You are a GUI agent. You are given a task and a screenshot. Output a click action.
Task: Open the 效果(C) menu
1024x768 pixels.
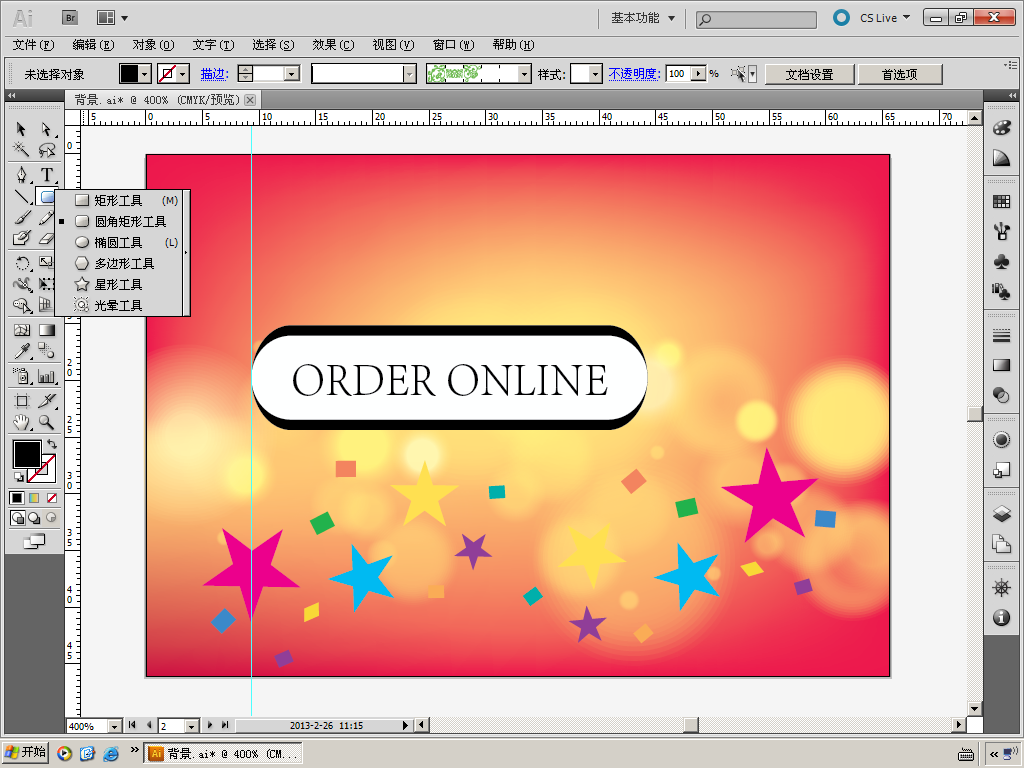point(333,45)
